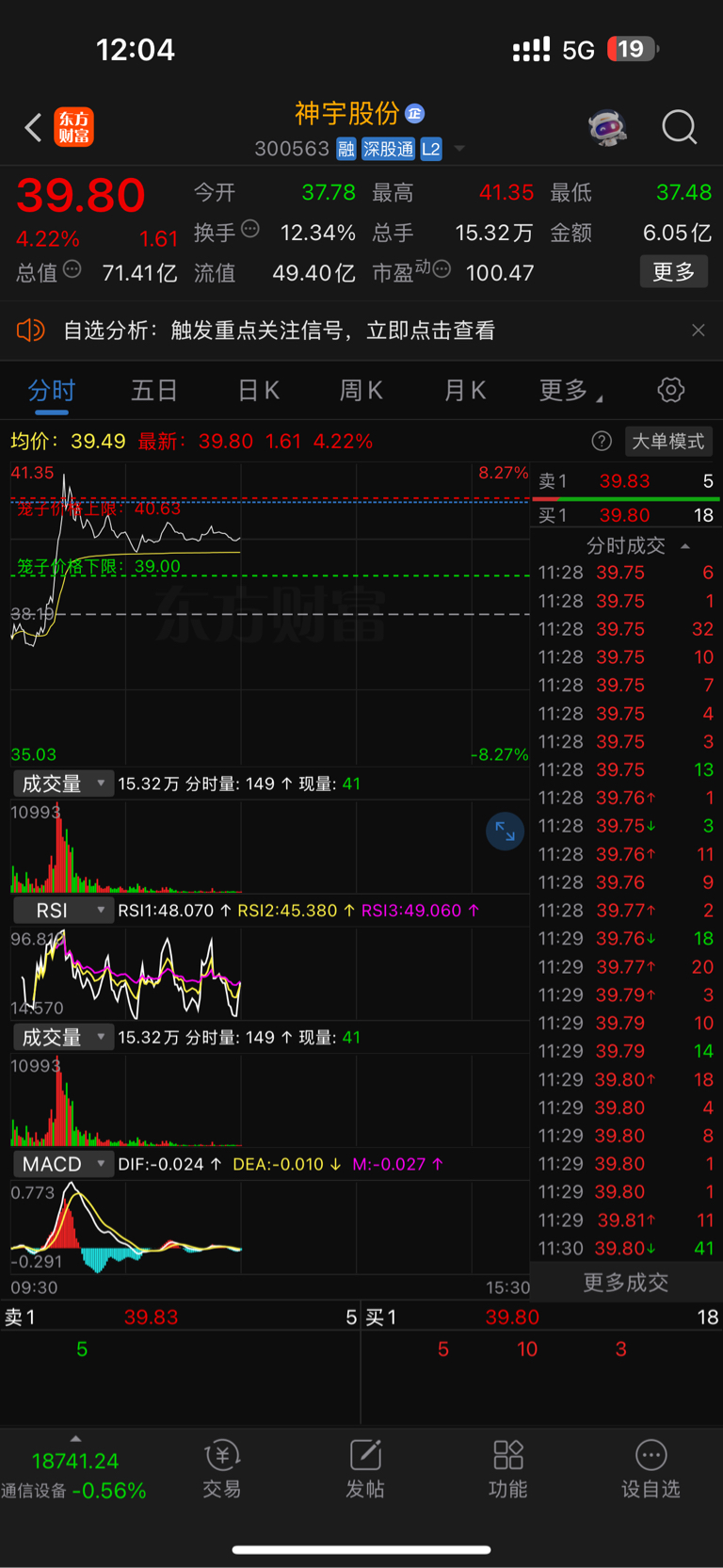The height and width of the screenshot is (1568, 723).
Task: Tap the blue 企 badge beside 神宇股份
Action: click(414, 114)
